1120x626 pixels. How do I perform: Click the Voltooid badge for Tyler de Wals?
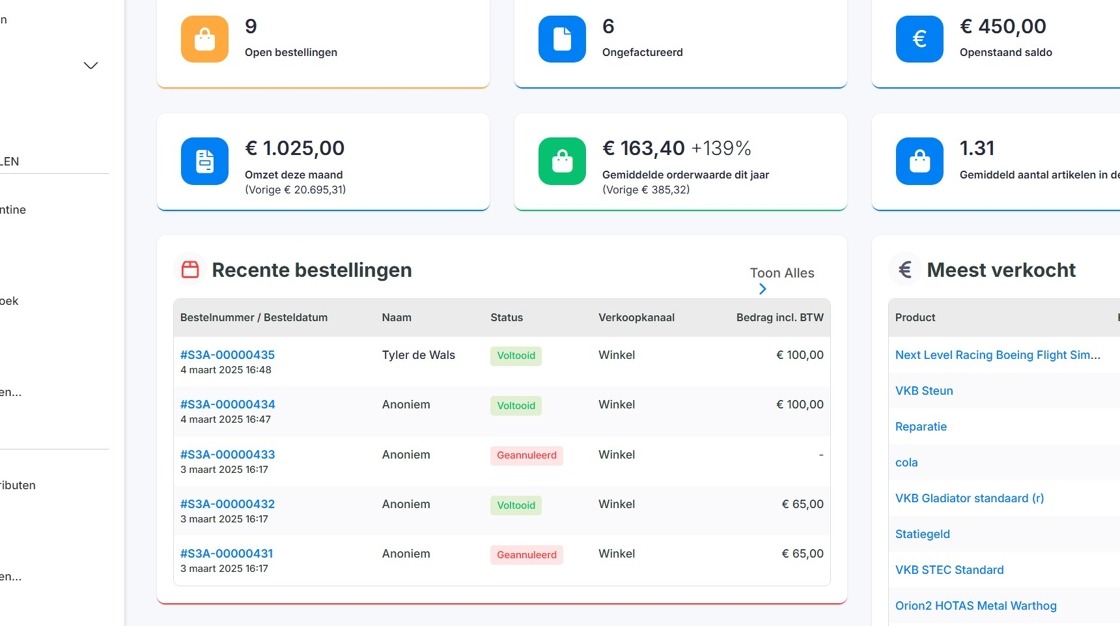click(x=516, y=356)
